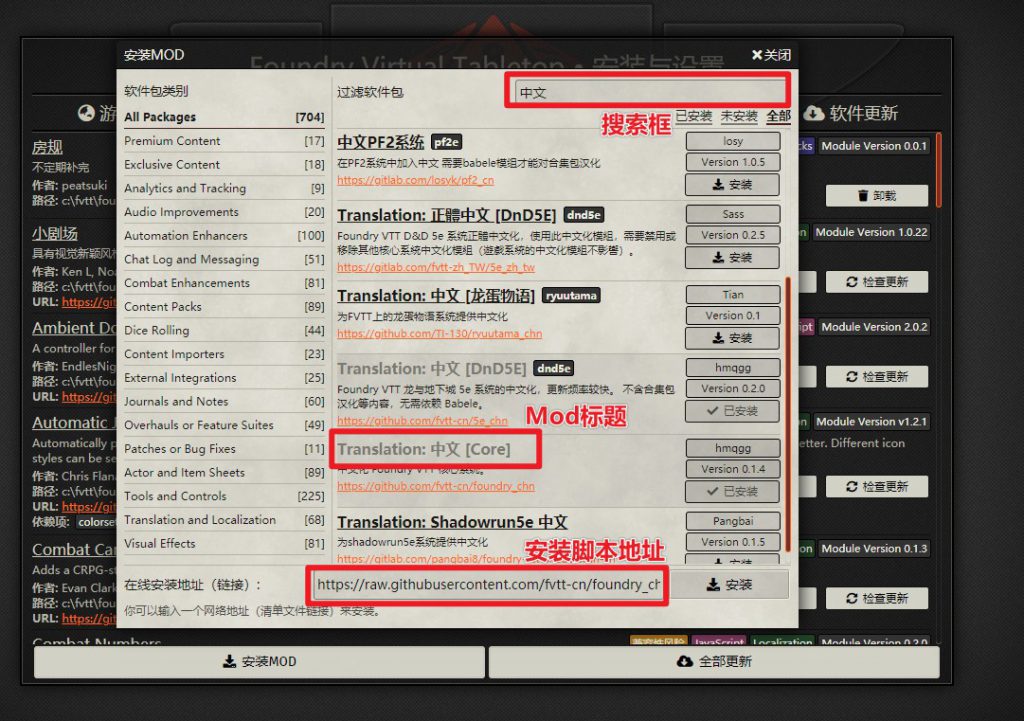Click the ryuutama system tag
Image resolution: width=1024 pixels, height=721 pixels.
pos(571,296)
